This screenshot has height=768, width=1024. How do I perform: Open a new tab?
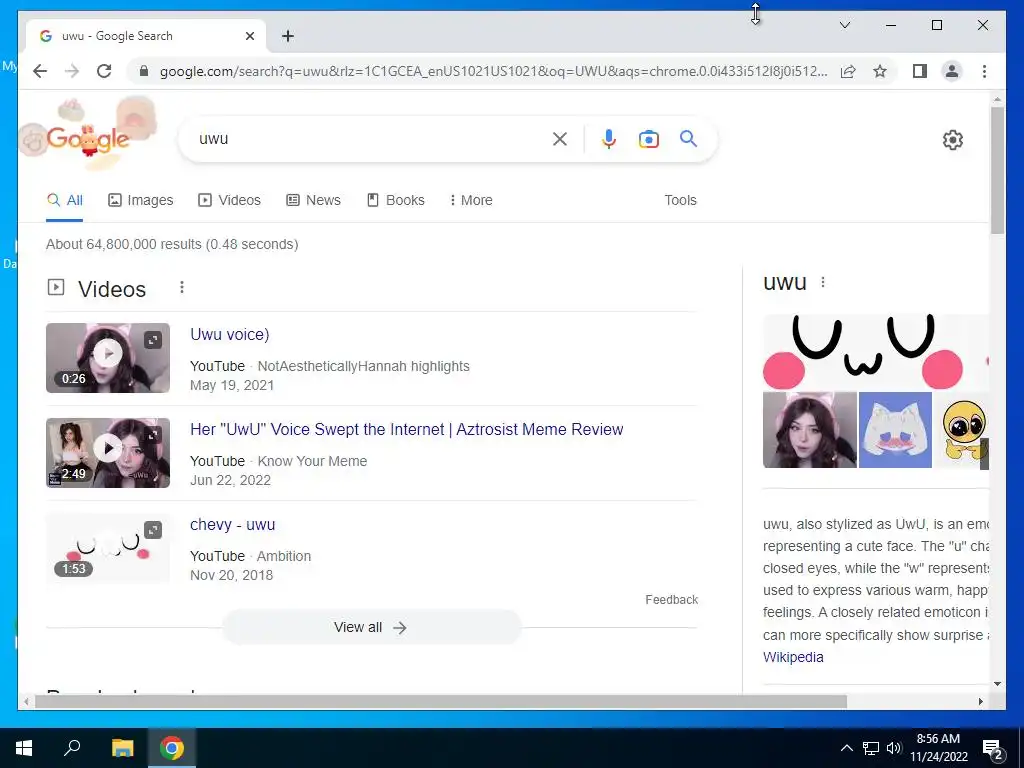[287, 36]
